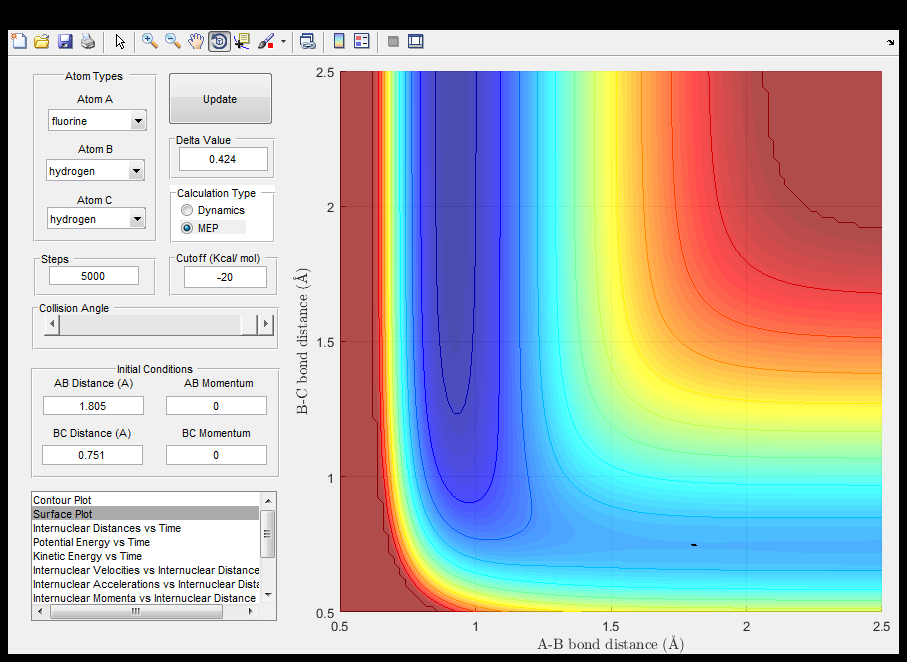Open a file with the folder icon

tap(41, 41)
